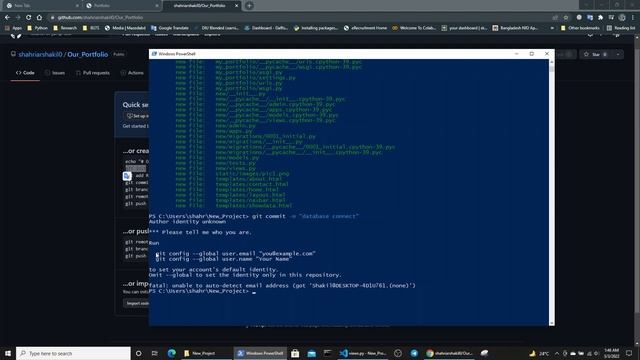Switch to VS Code views.py window
The image size is (640, 360).
[x=363, y=353]
